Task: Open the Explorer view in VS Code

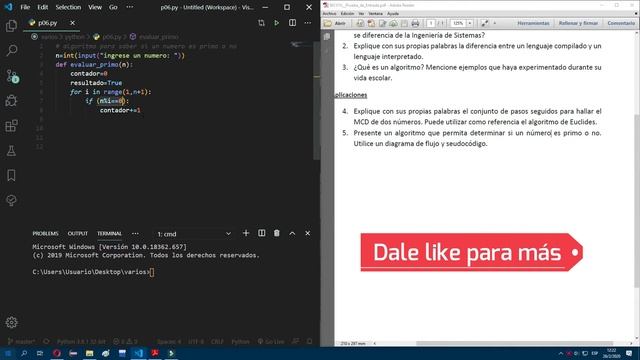Action: tap(11, 26)
